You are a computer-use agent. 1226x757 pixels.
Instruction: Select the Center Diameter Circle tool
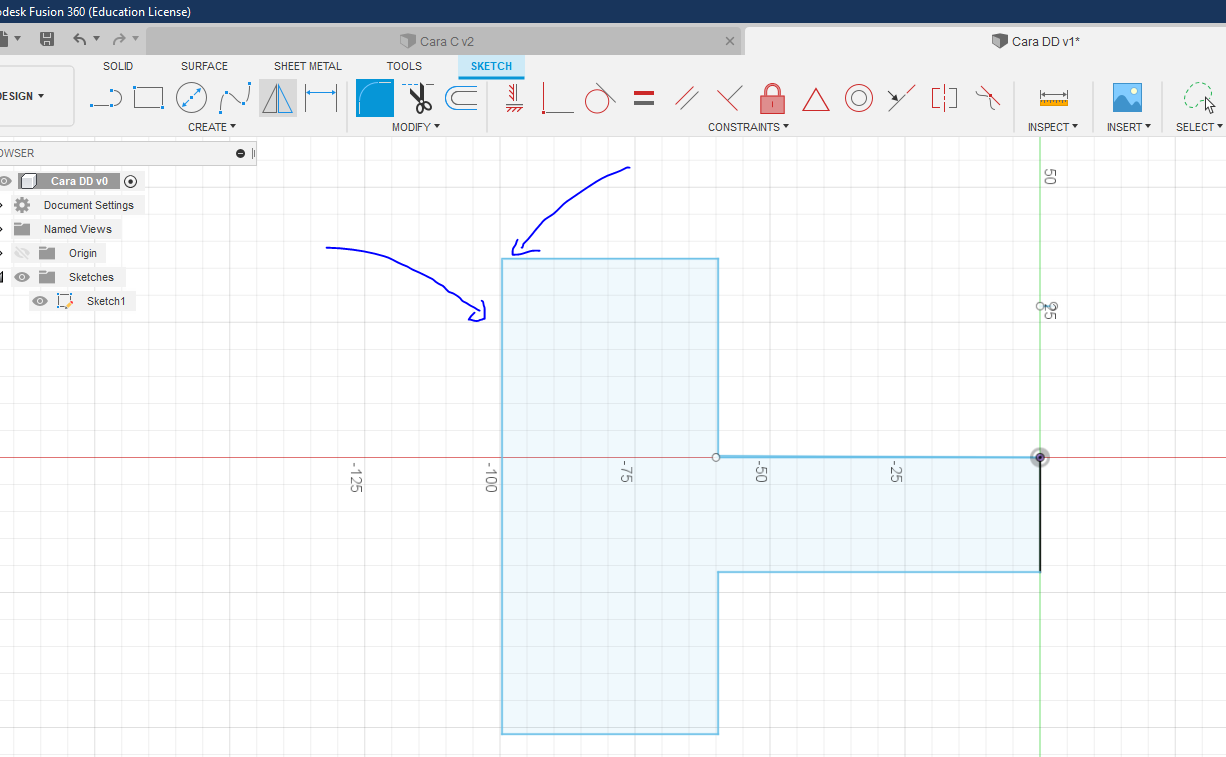click(x=191, y=98)
